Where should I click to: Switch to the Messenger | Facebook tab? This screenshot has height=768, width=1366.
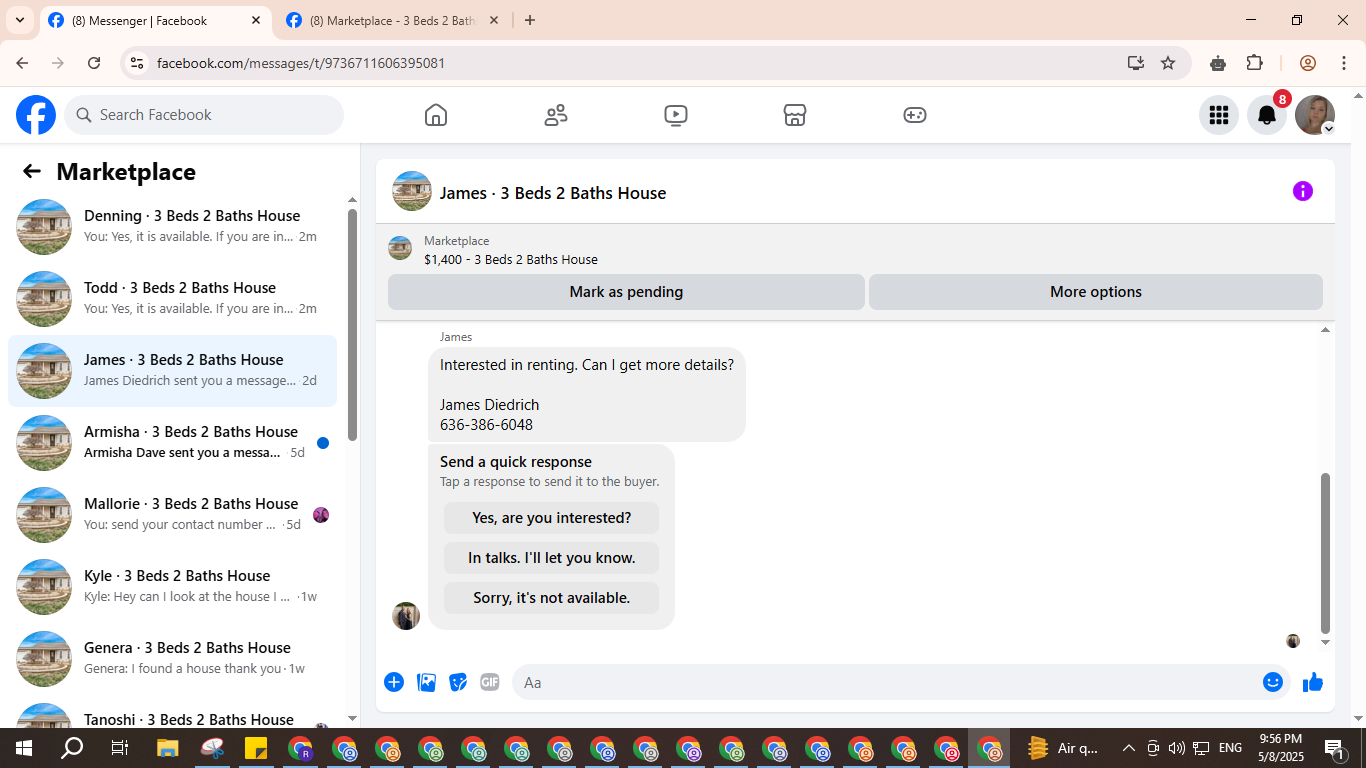click(155, 20)
